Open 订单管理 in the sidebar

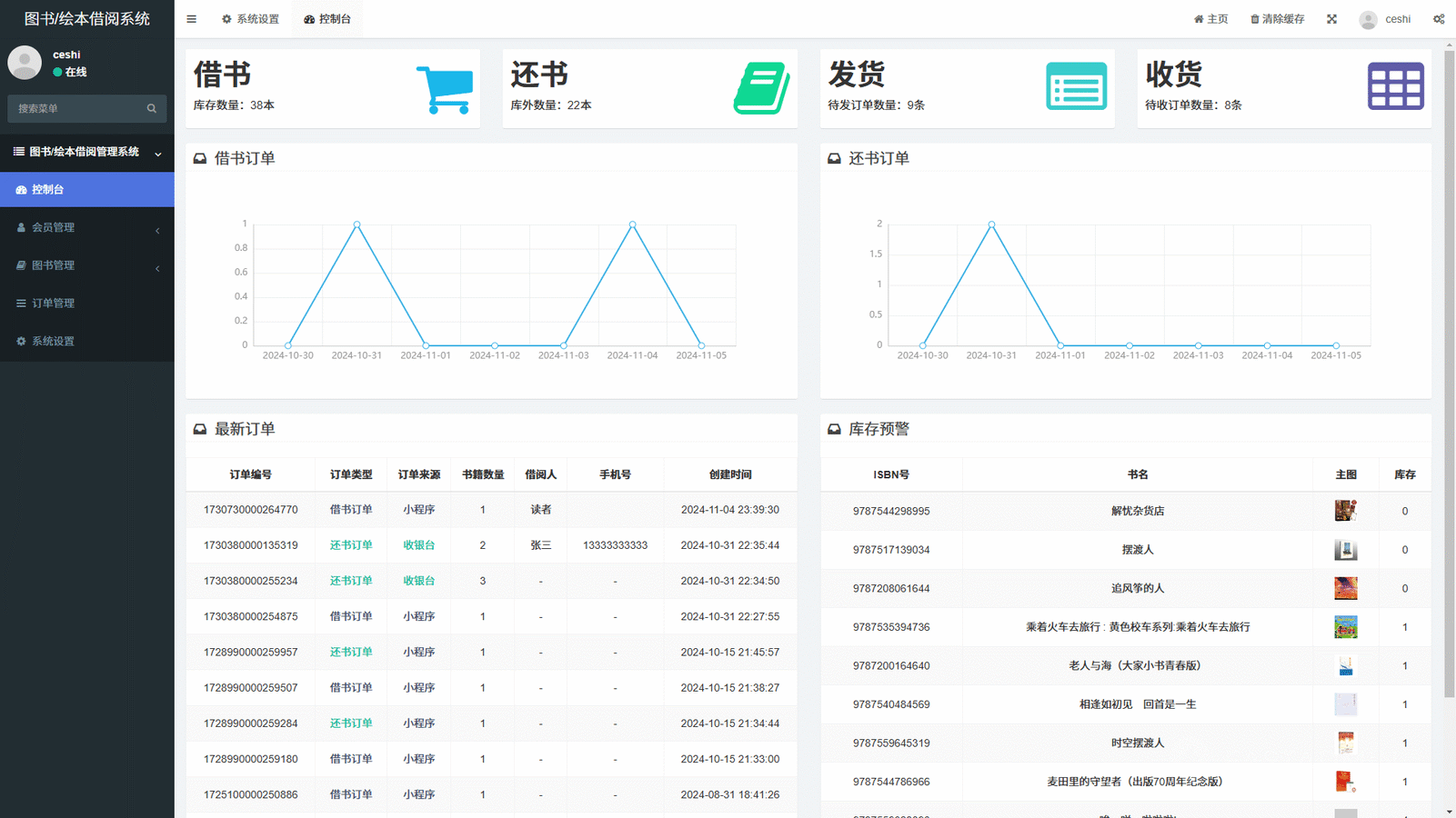pyautogui.click(x=86, y=304)
